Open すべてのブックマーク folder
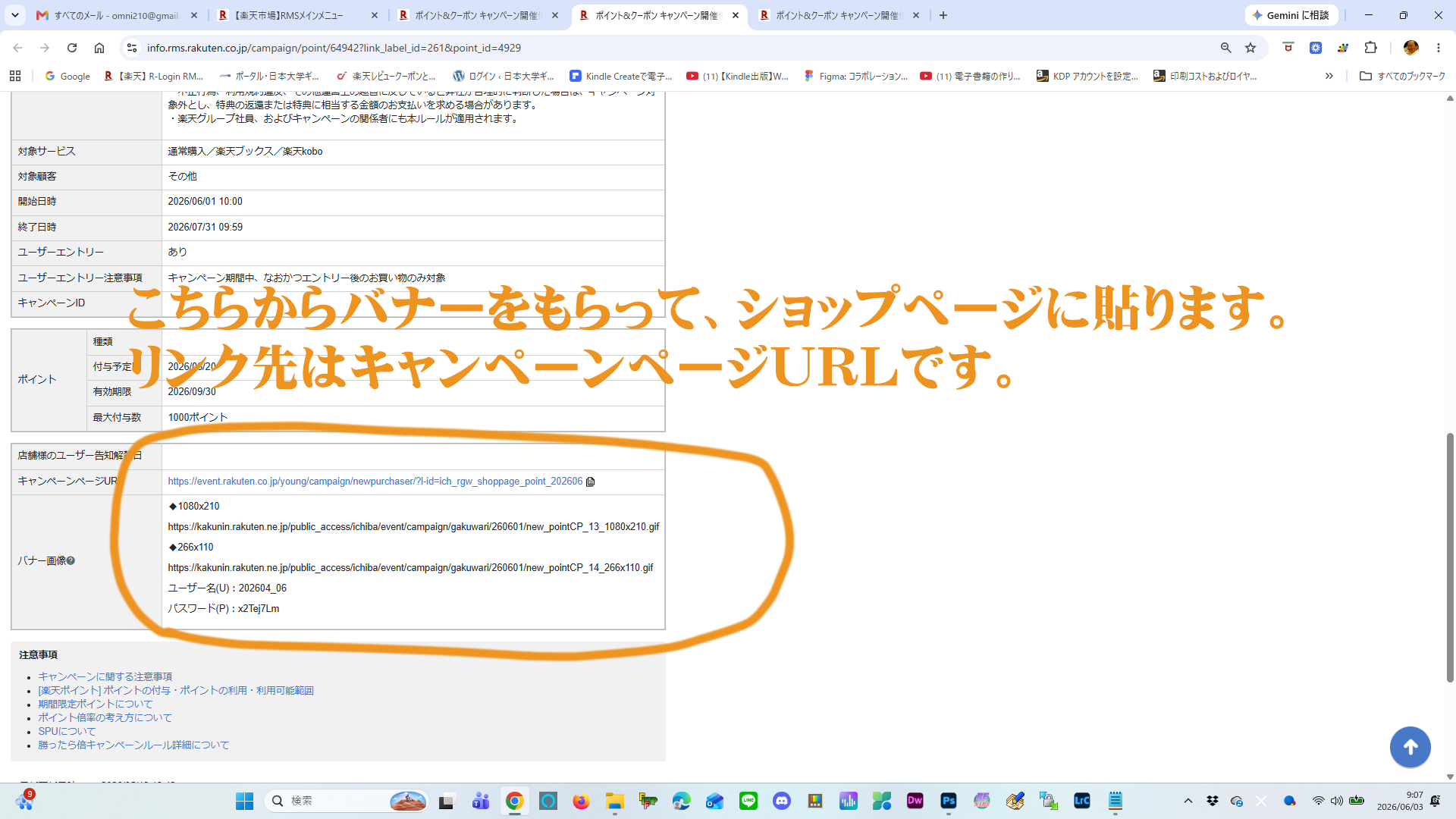1456x819 pixels. pyautogui.click(x=1402, y=76)
